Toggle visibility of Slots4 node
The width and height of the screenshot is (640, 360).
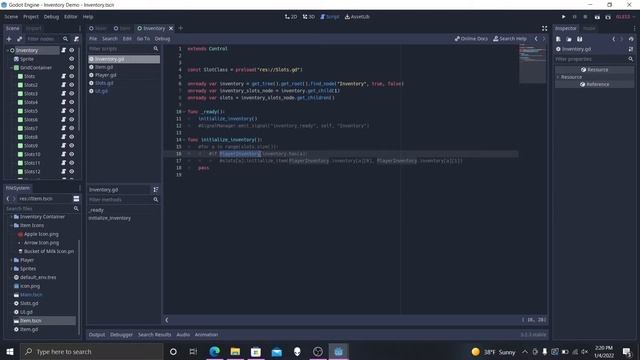[71, 102]
